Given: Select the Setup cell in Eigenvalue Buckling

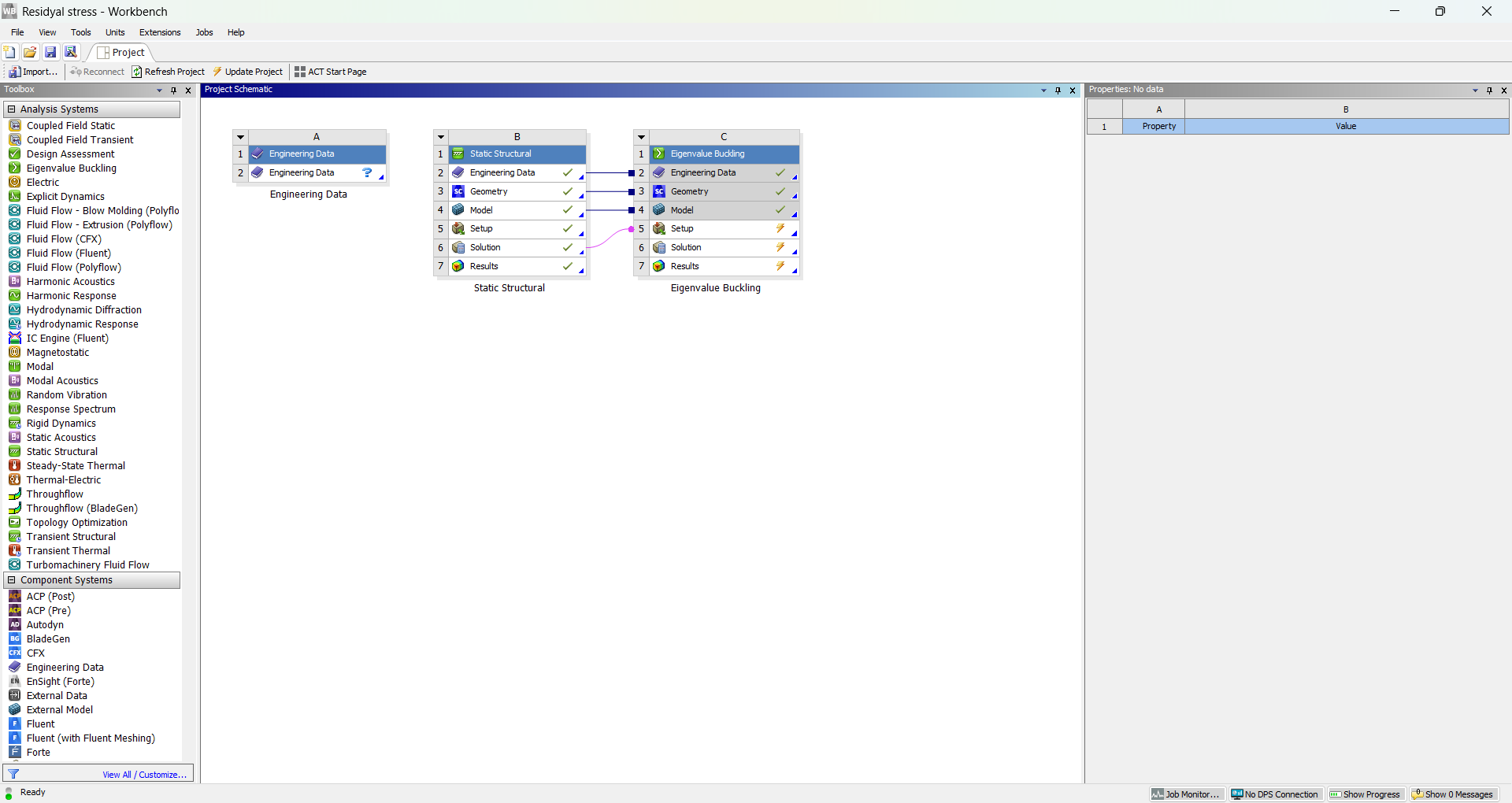Looking at the screenshot, I should pos(682,228).
